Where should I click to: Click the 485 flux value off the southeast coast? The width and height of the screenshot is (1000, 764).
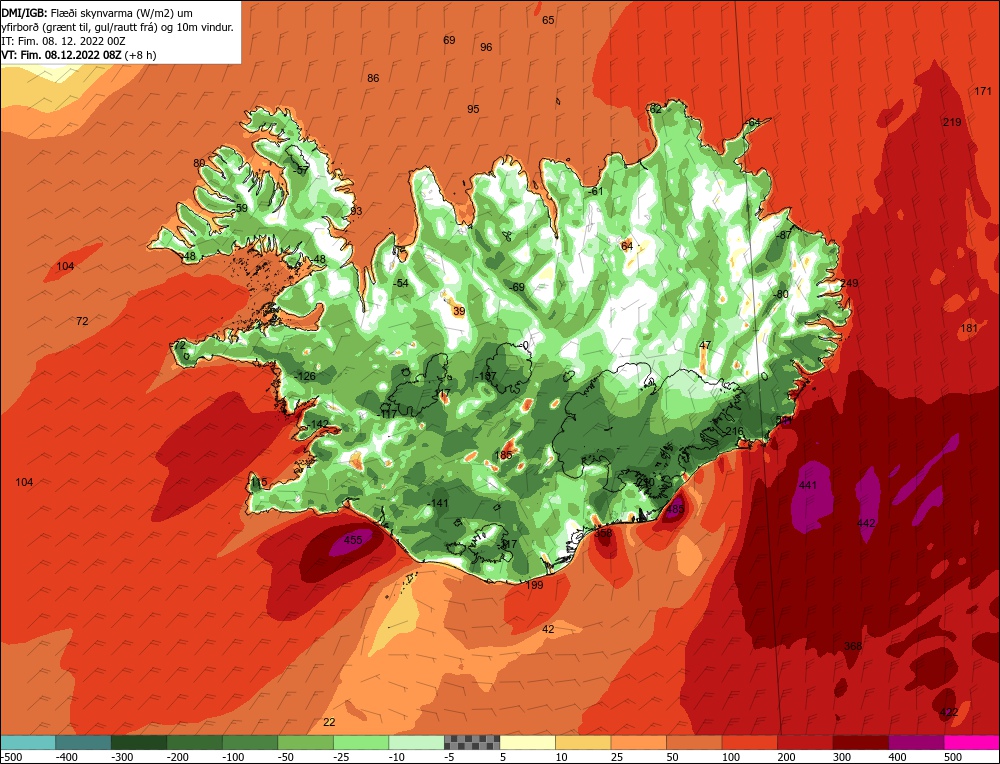pos(675,509)
